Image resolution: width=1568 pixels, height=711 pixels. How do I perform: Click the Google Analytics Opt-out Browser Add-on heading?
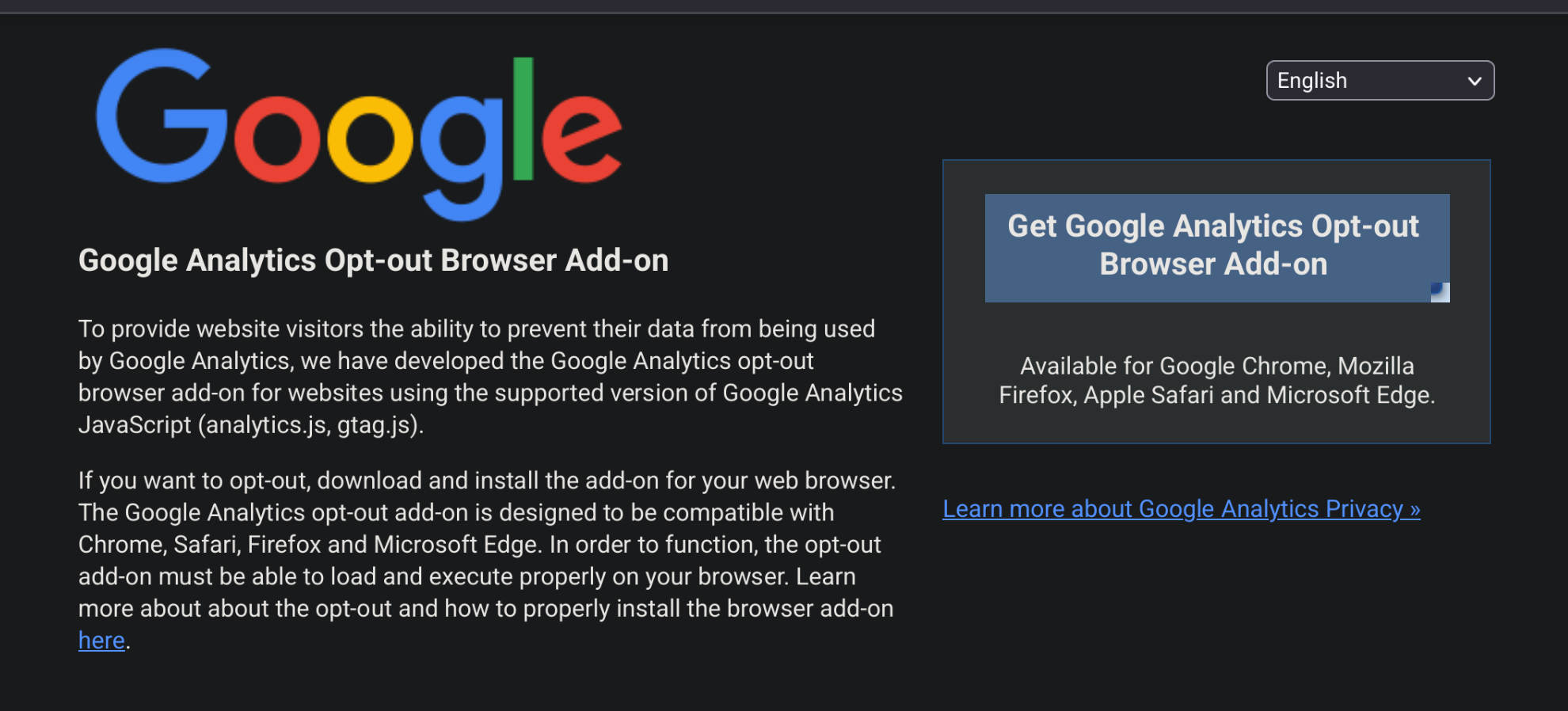373,260
